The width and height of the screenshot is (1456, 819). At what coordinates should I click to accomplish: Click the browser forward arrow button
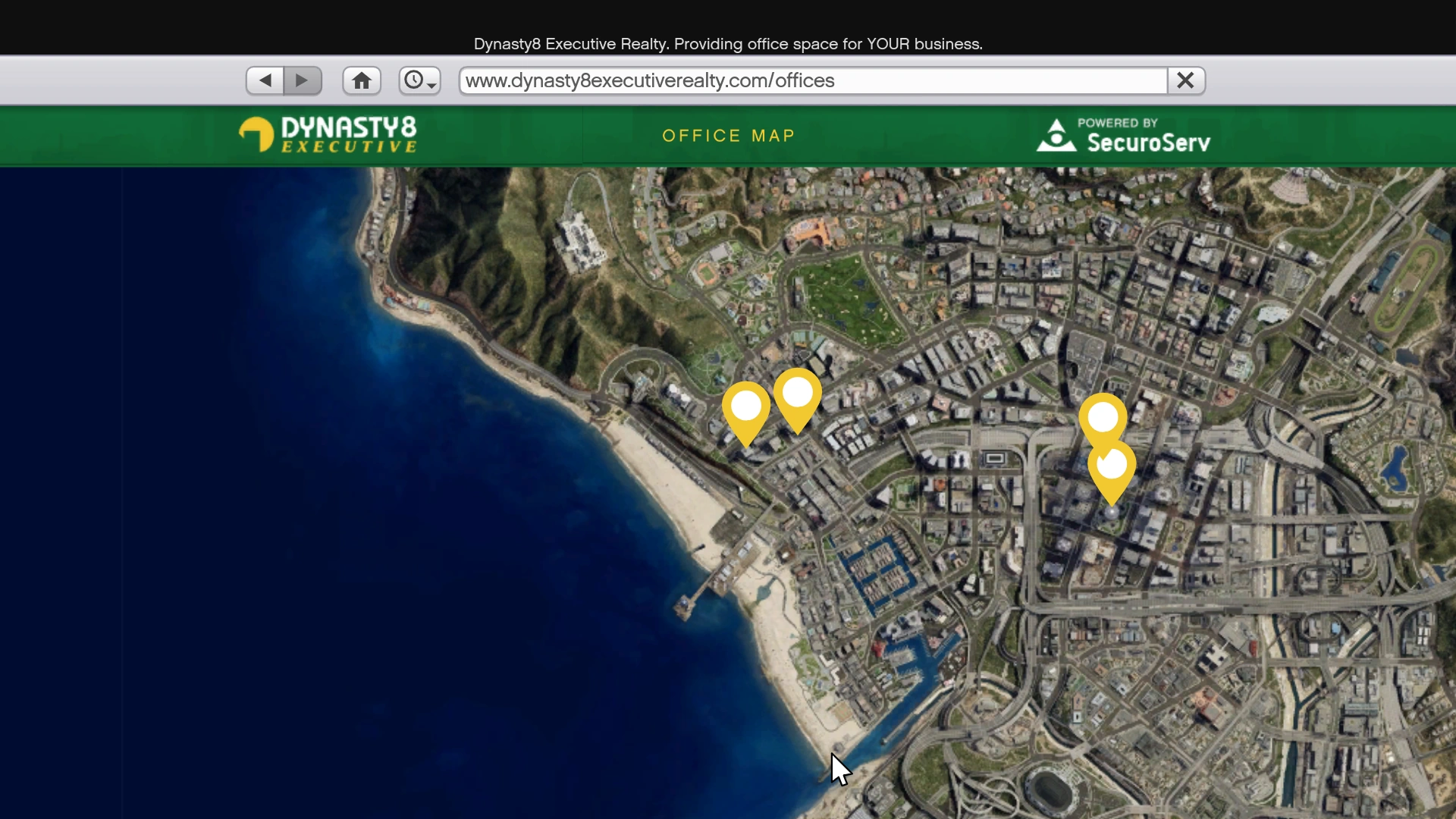click(x=302, y=80)
